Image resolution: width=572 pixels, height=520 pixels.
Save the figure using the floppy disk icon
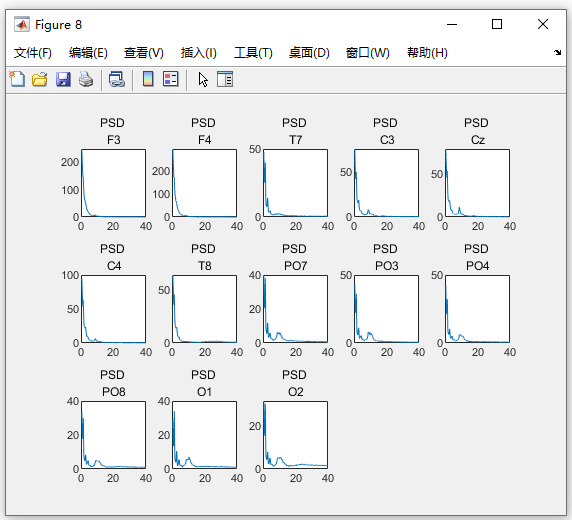(63, 79)
